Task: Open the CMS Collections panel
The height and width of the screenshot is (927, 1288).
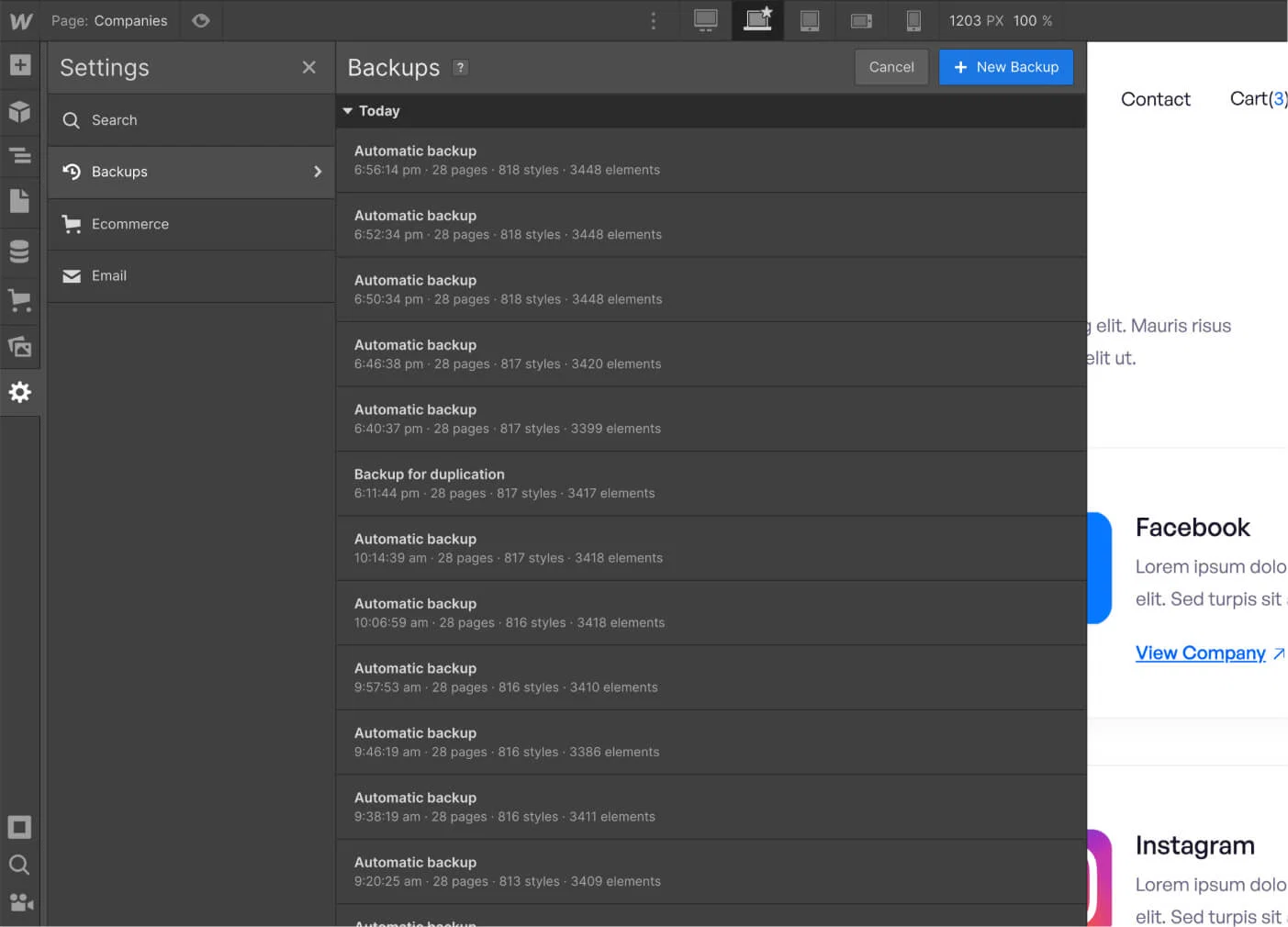Action: (20, 251)
